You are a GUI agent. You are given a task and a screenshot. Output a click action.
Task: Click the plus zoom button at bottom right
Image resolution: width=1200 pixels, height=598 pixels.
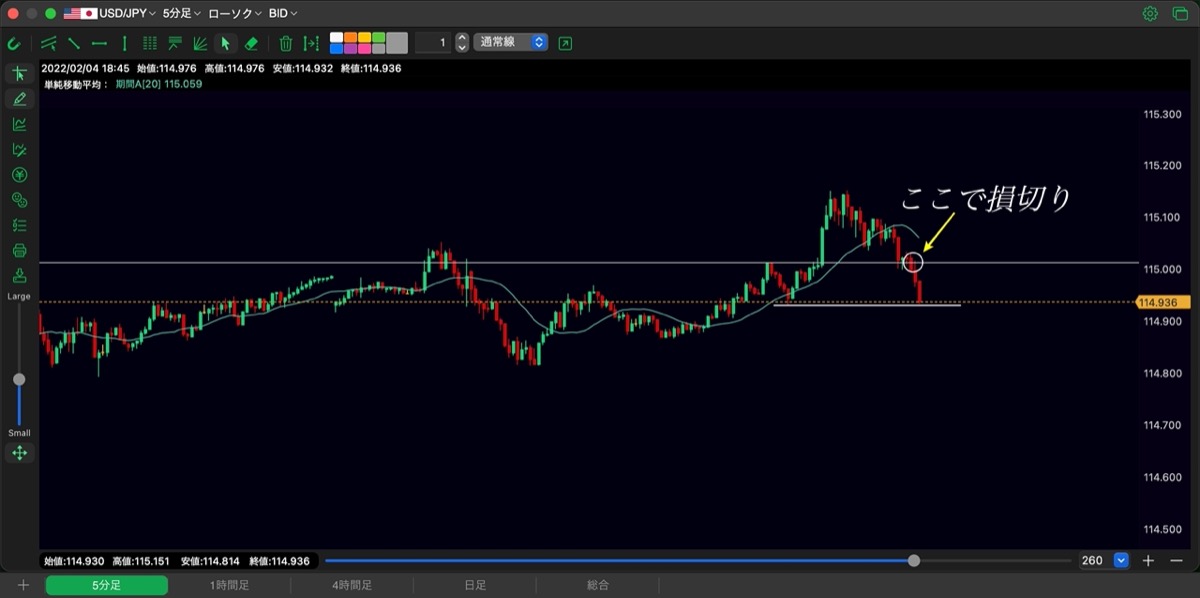[1149, 561]
